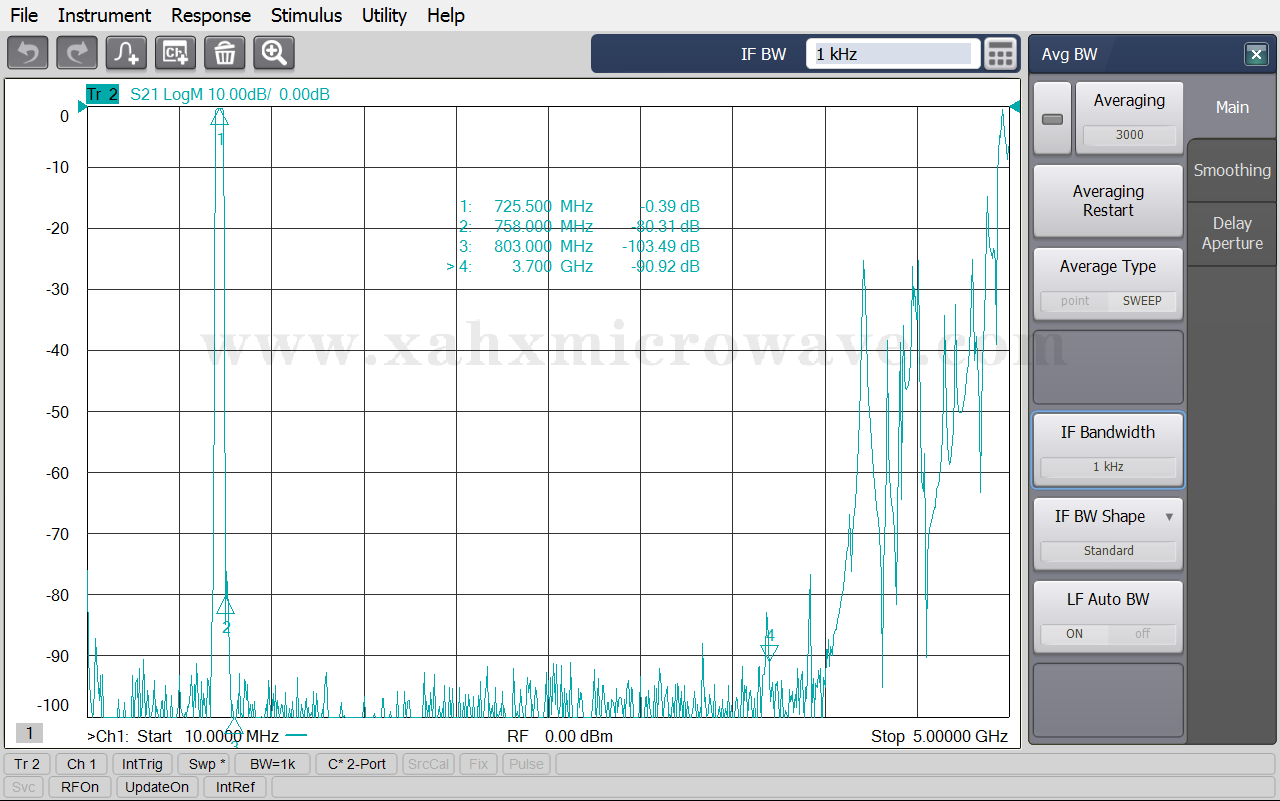Click the Undo arrow icon
This screenshot has width=1280, height=801.
click(x=28, y=53)
